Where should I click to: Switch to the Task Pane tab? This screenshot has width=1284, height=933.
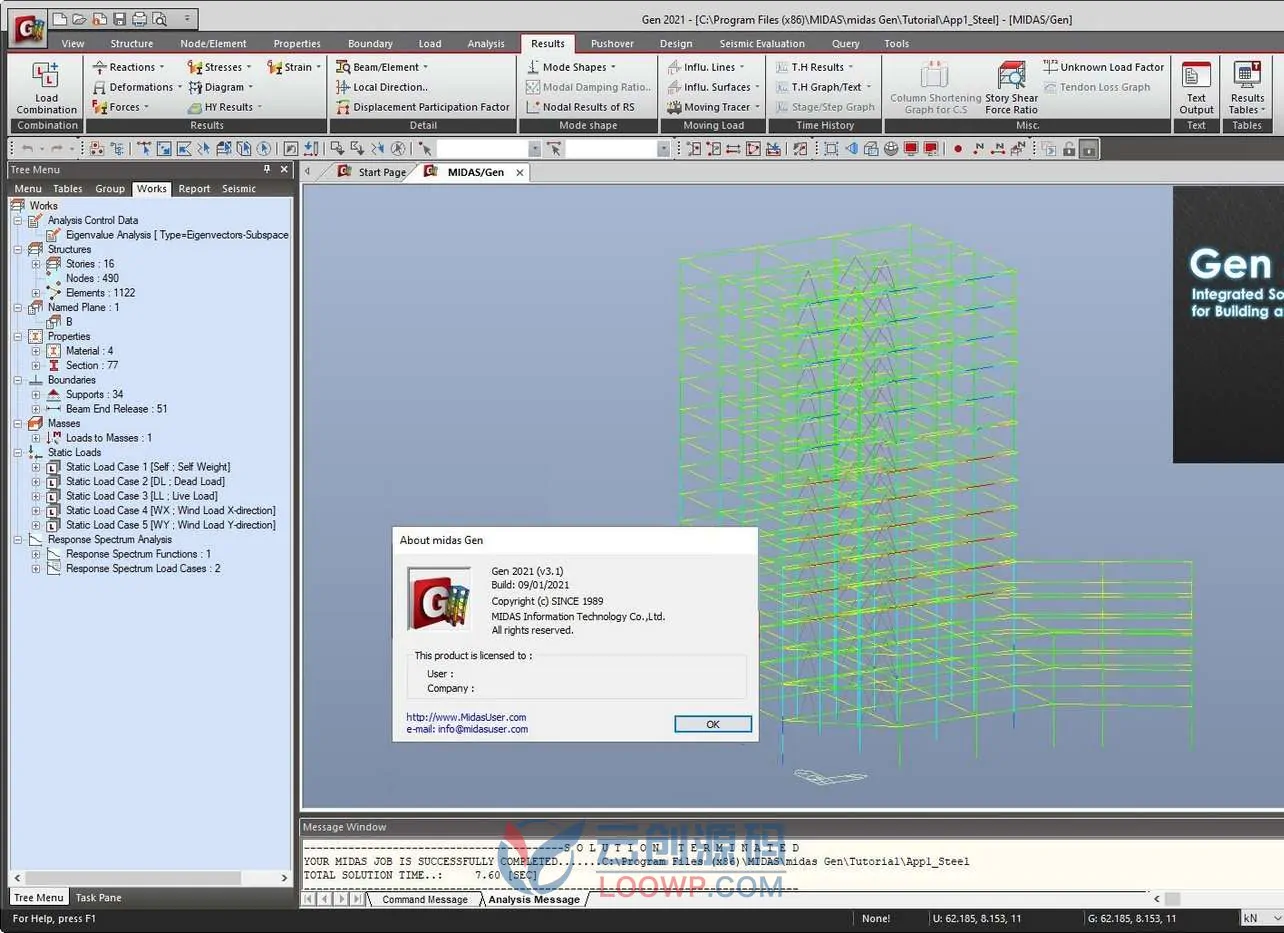[x=99, y=897]
